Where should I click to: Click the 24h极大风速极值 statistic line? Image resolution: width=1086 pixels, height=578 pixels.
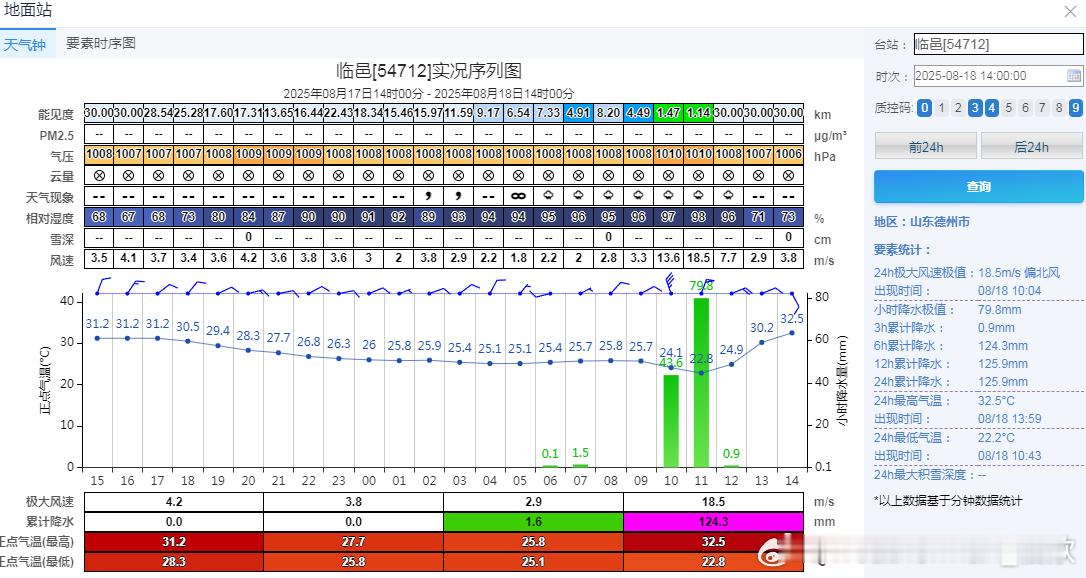967,273
